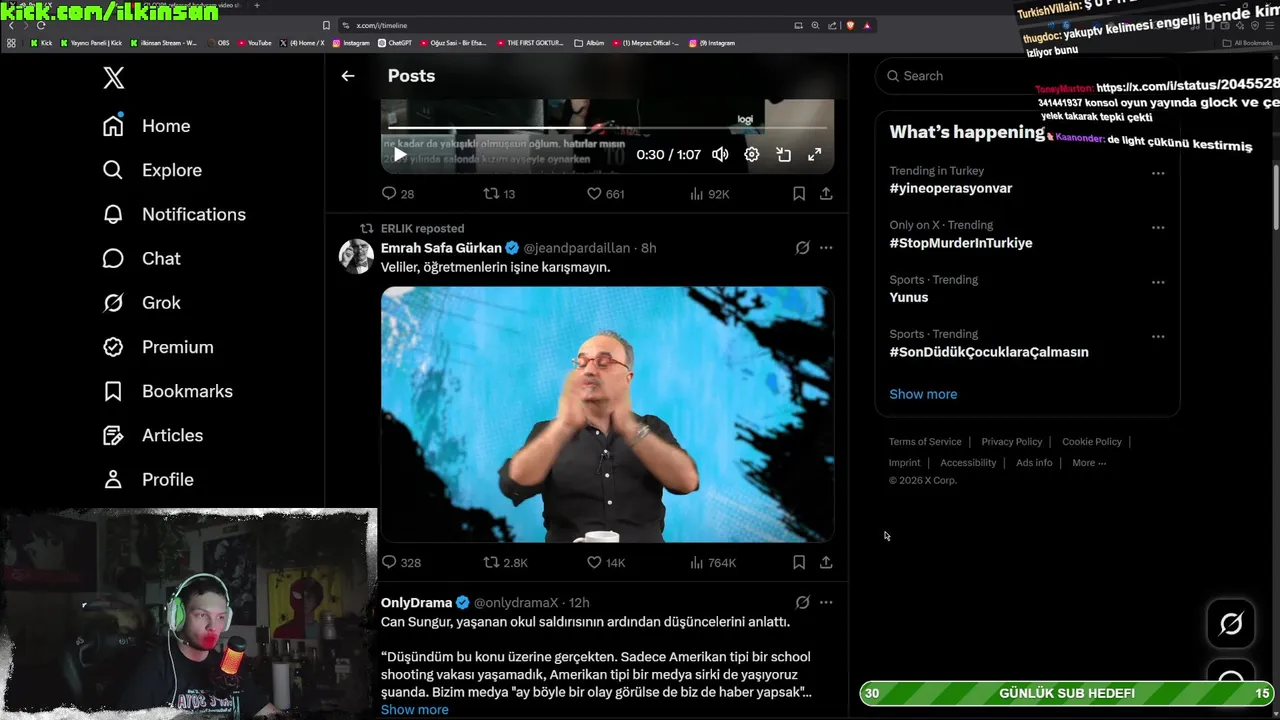Screen dimensions: 1280x720
Task: Open more options for #SonDüdükÇocuklaraÇalmasın trend
Action: coord(1158,336)
